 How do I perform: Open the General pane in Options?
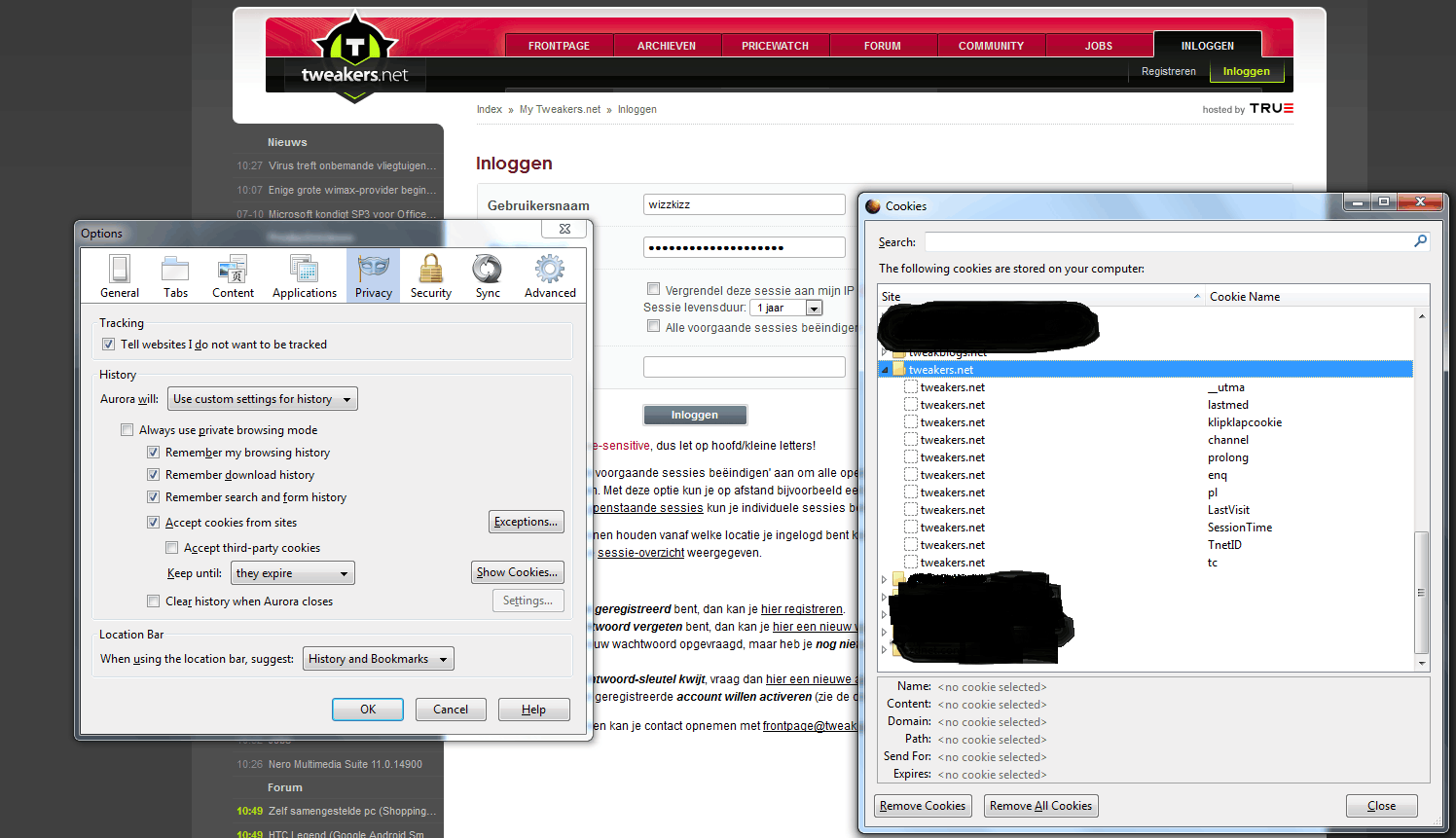[120, 275]
